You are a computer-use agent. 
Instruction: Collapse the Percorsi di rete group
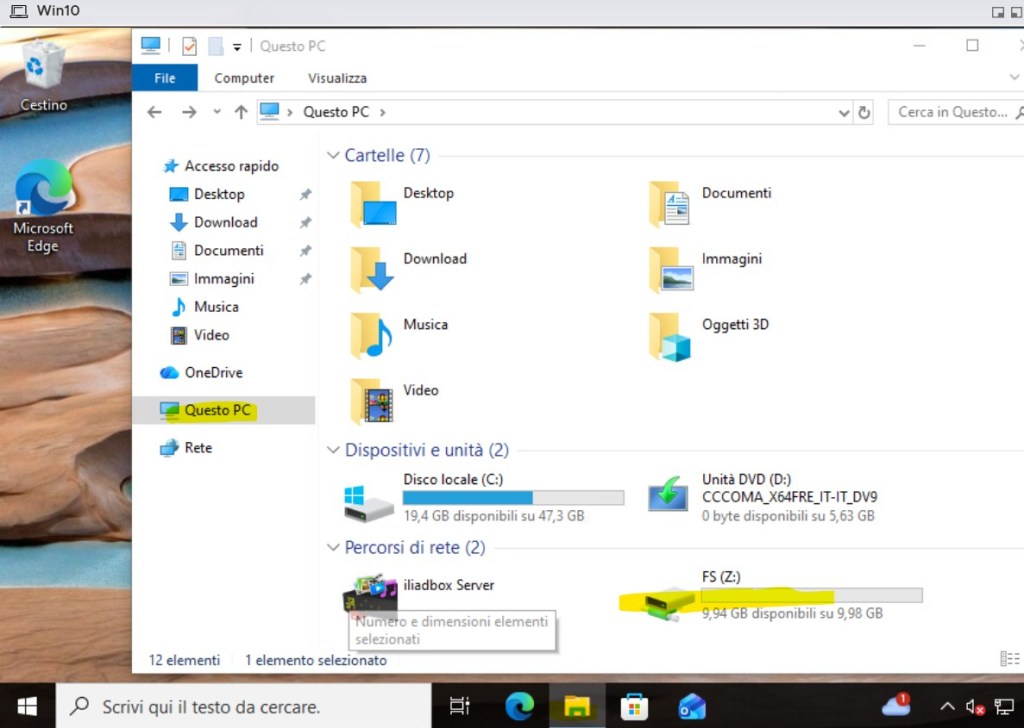click(333, 548)
